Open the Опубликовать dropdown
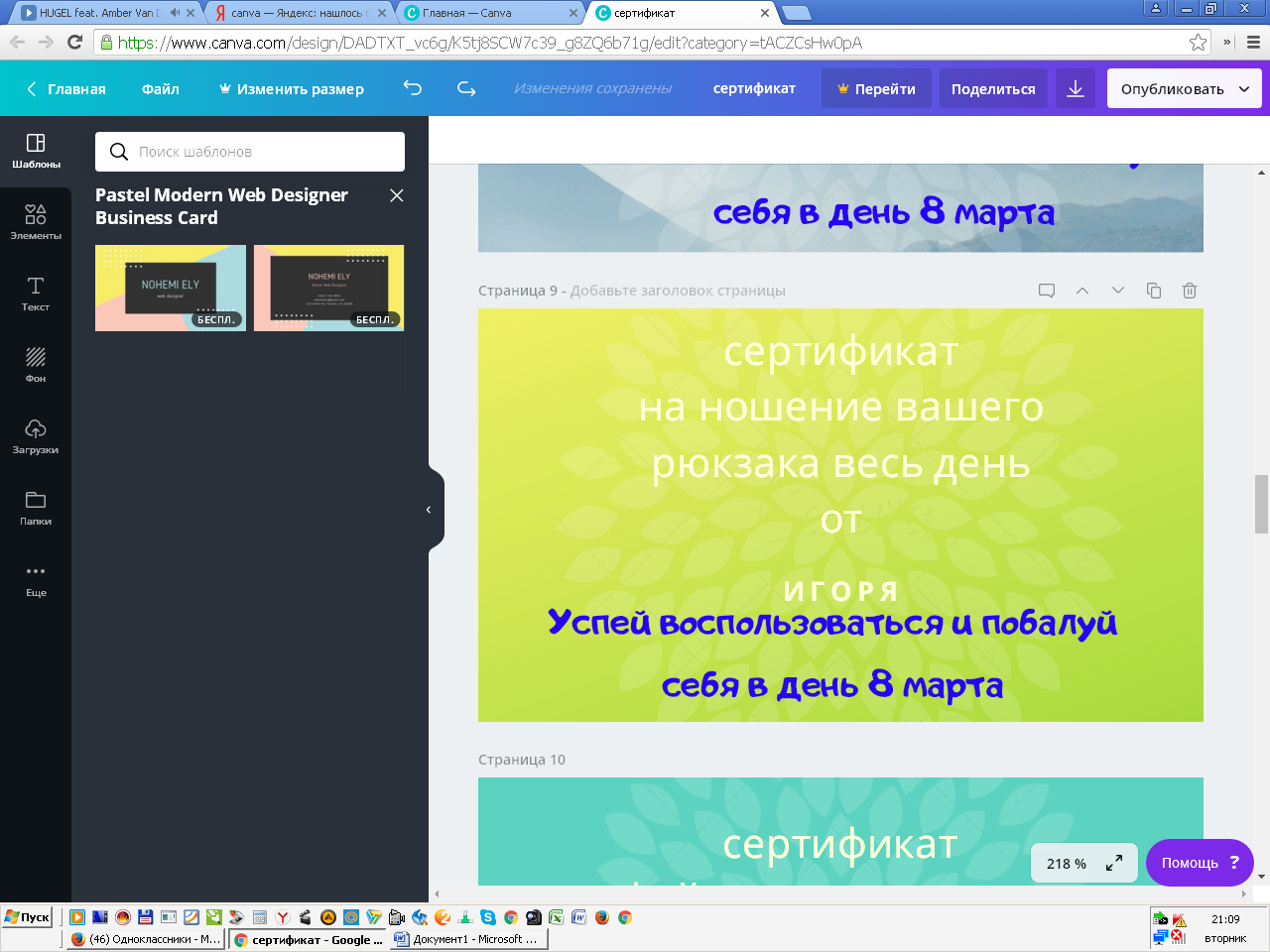 (1185, 88)
